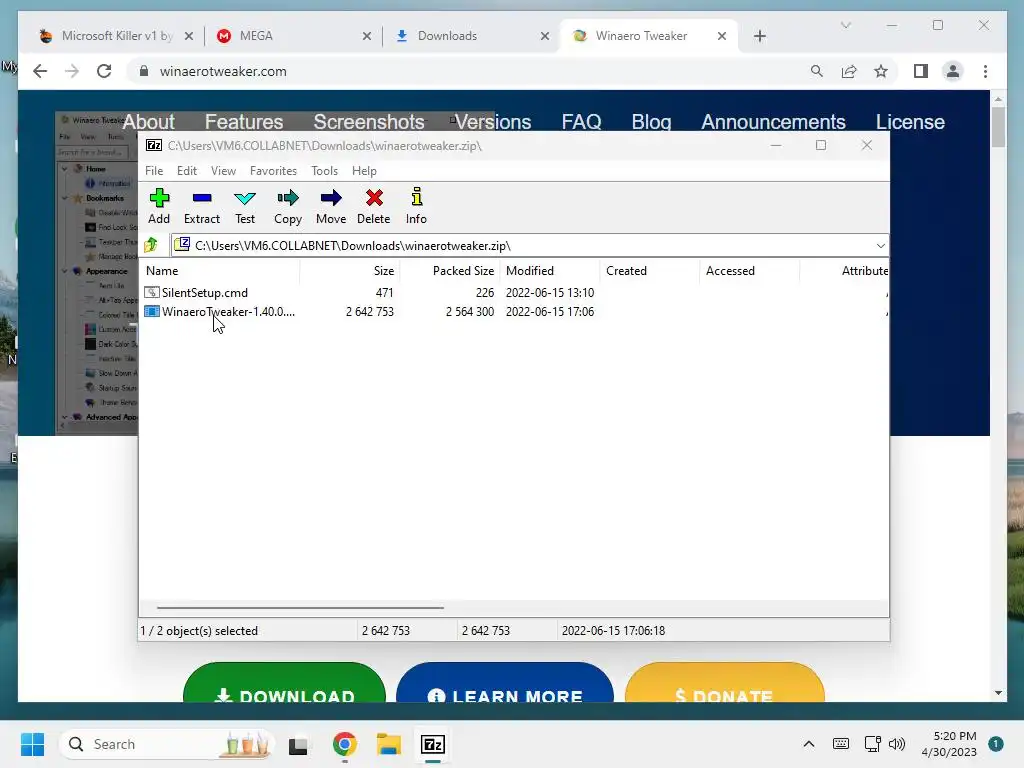Image resolution: width=1024 pixels, height=768 pixels.
Task: Click the Chrome zoom search icon
Action: 816,71
